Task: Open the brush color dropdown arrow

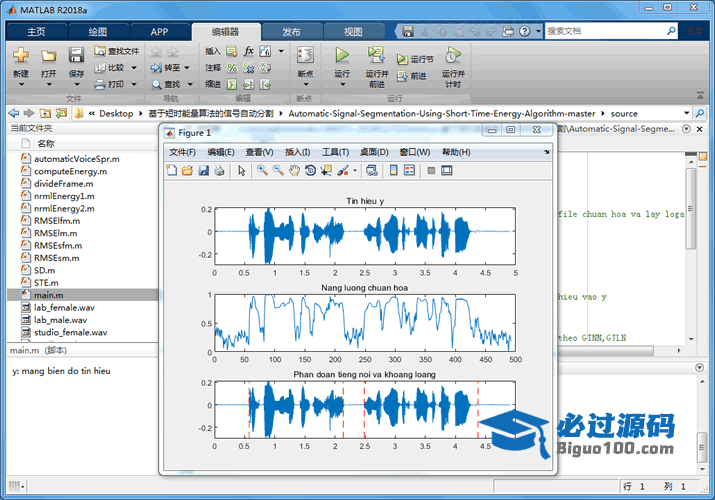Action: click(x=355, y=171)
